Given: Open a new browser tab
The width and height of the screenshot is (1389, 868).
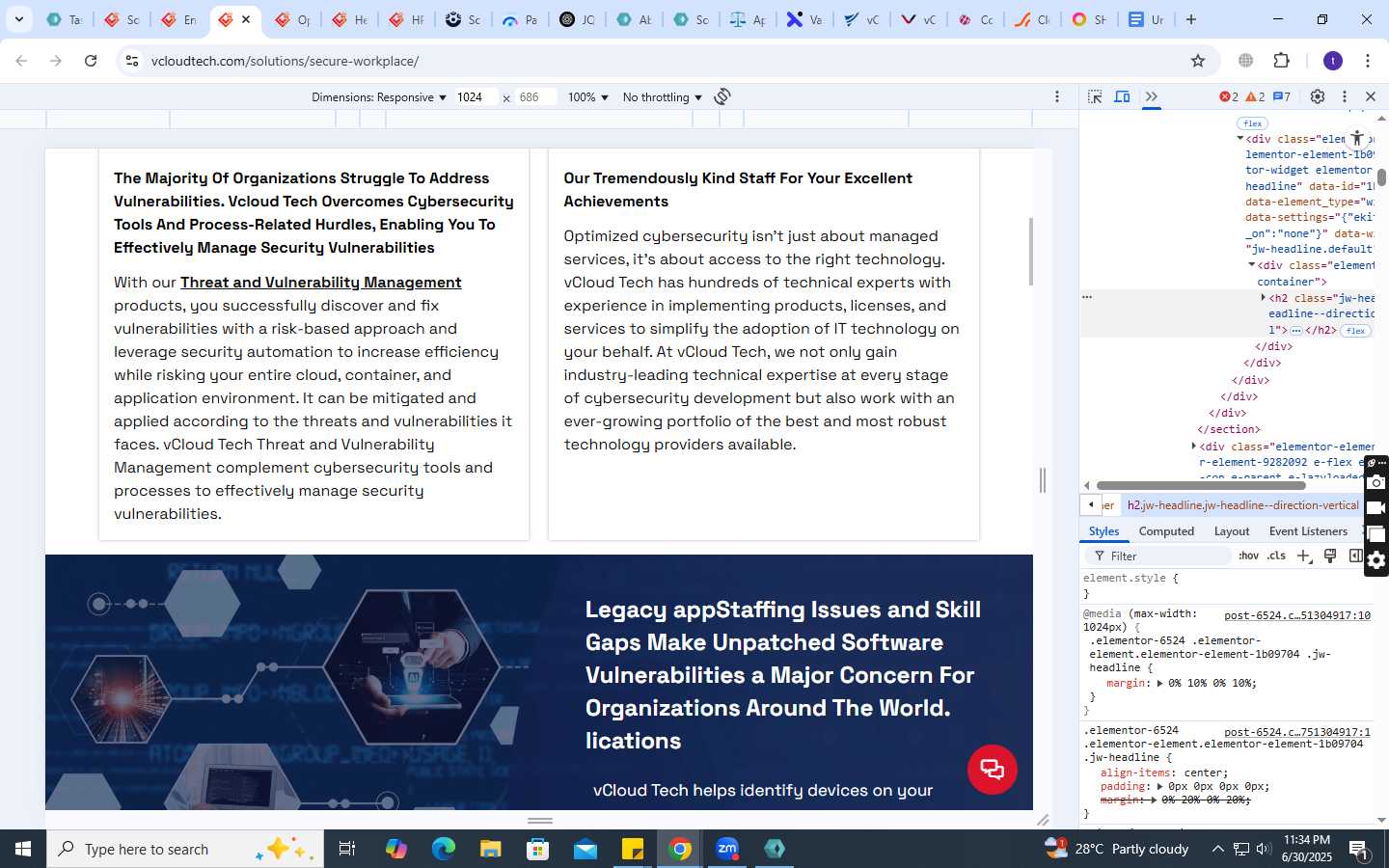Looking at the screenshot, I should tap(1191, 19).
